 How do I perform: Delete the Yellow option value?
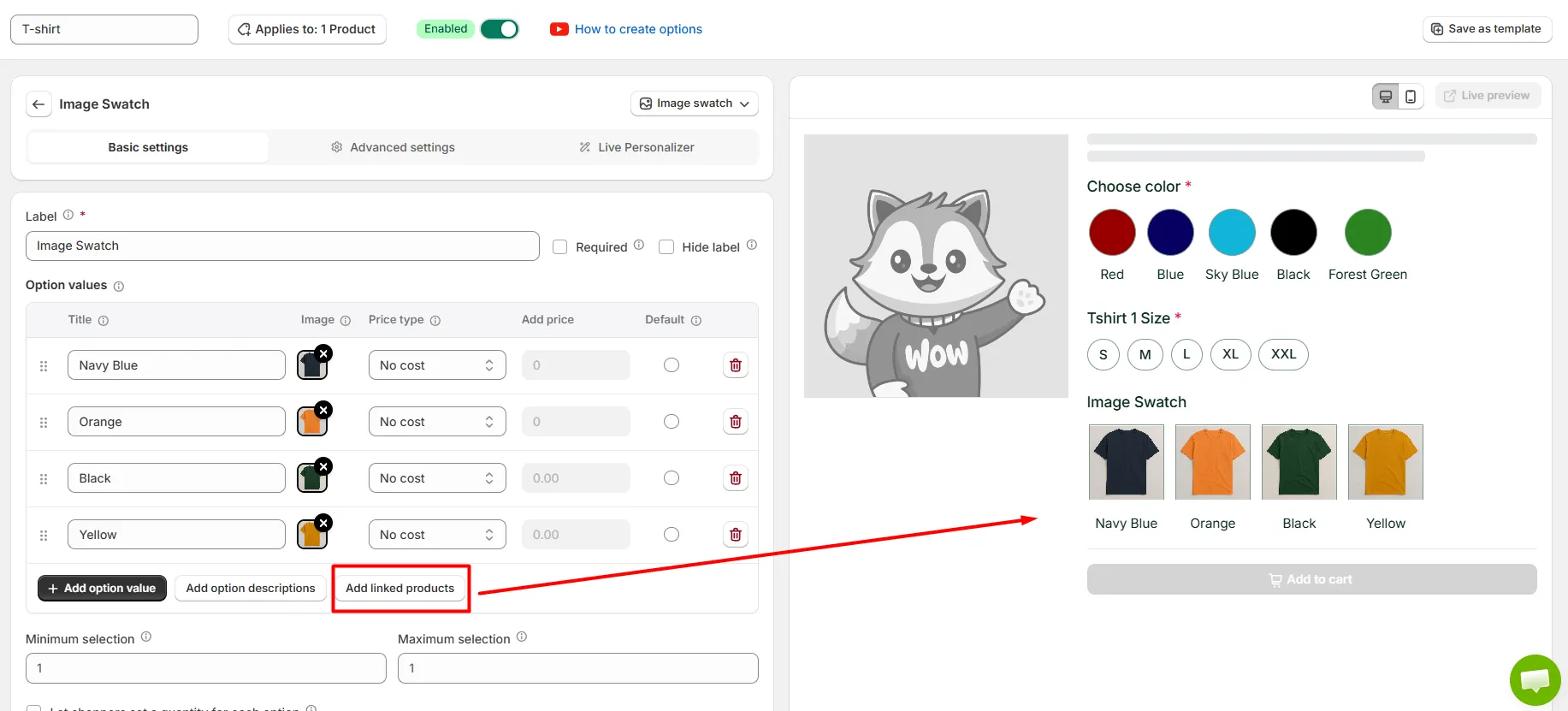pos(736,535)
